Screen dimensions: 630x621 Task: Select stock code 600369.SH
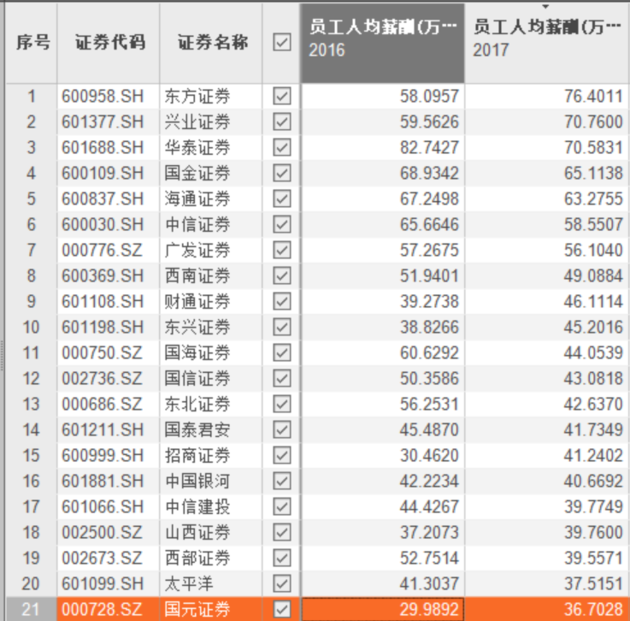click(x=103, y=276)
